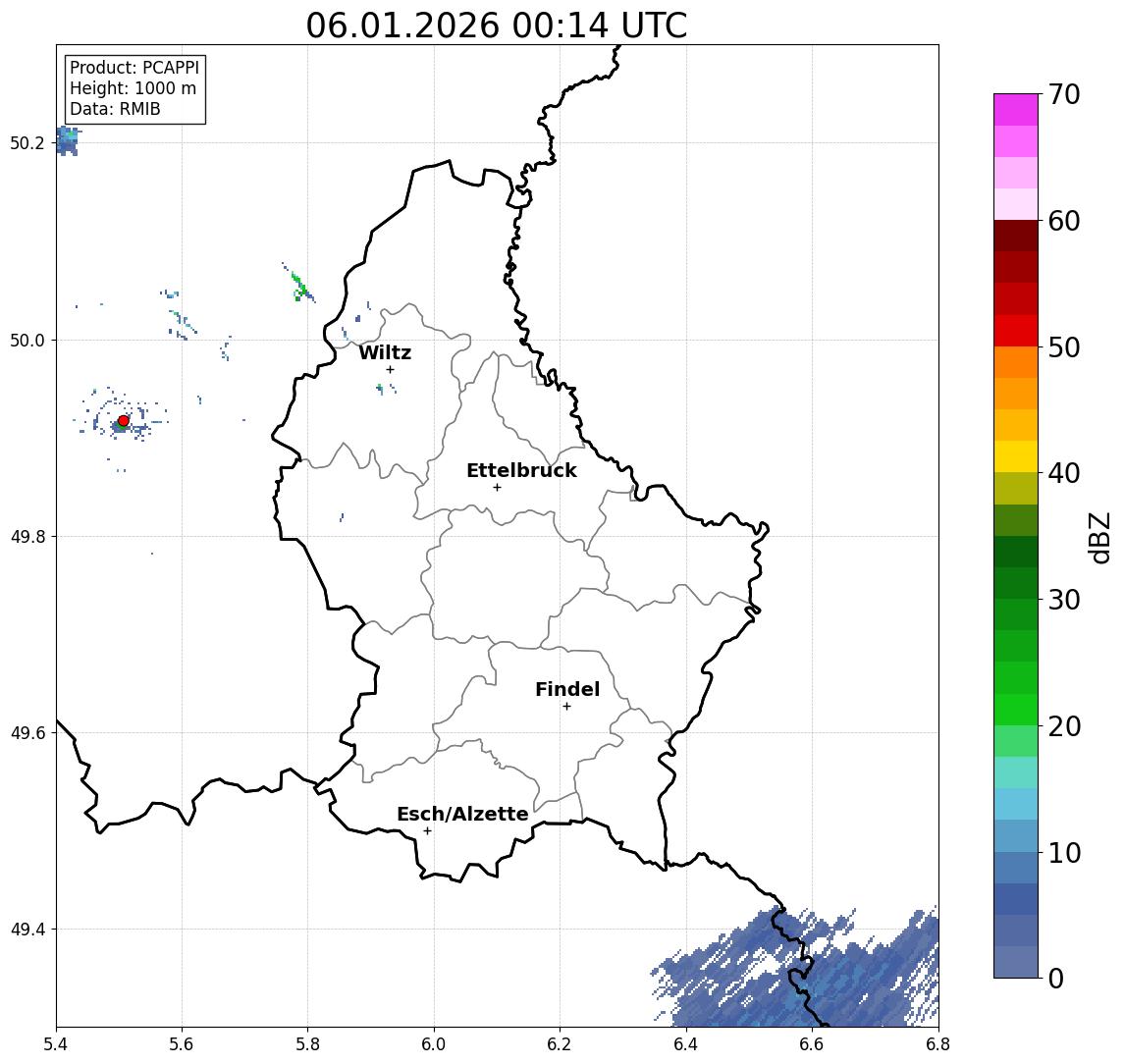Click the 'Data: RMIB' text

[115, 109]
